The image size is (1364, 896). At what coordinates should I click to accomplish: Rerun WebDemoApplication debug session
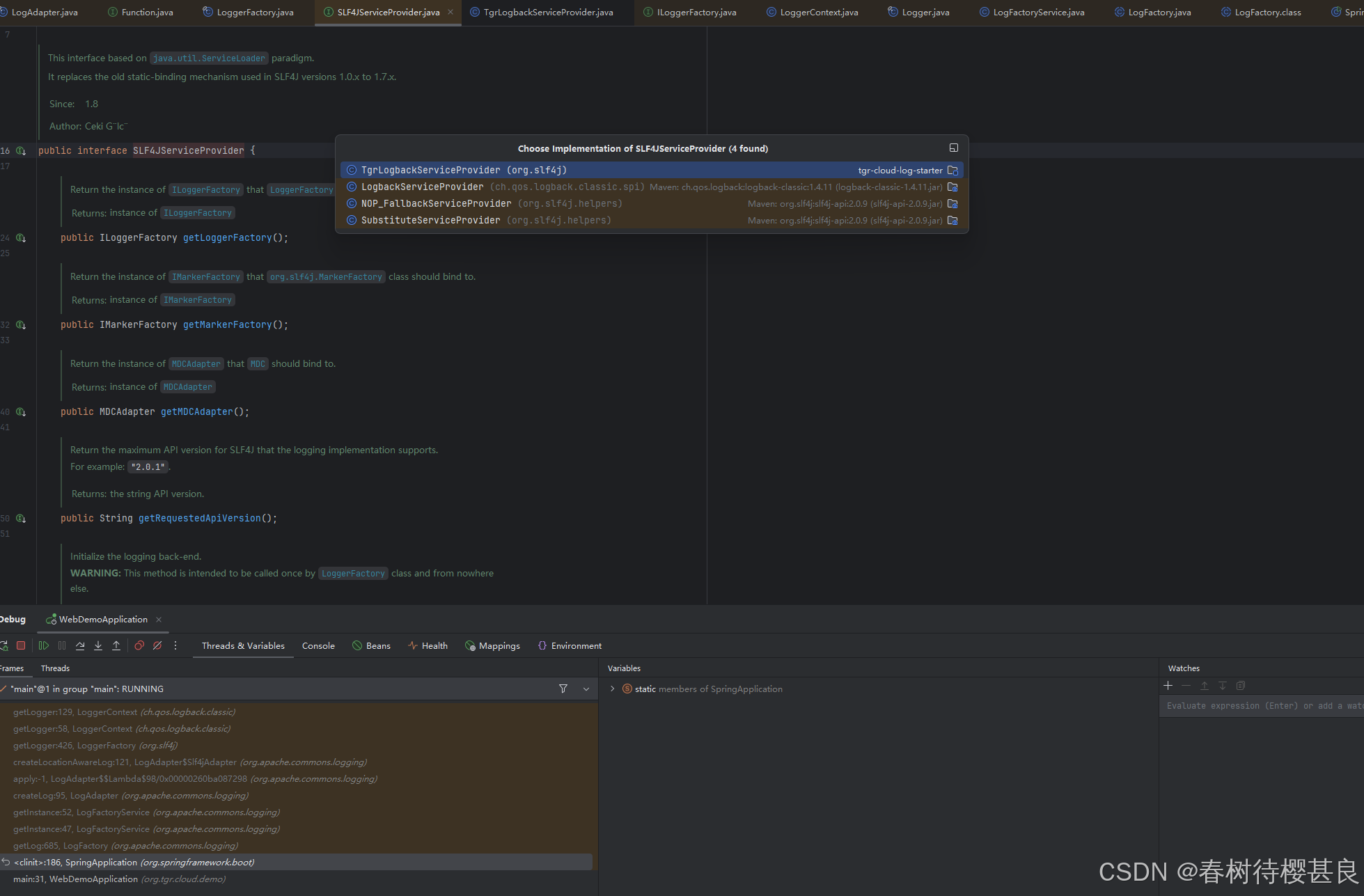tap(3, 645)
